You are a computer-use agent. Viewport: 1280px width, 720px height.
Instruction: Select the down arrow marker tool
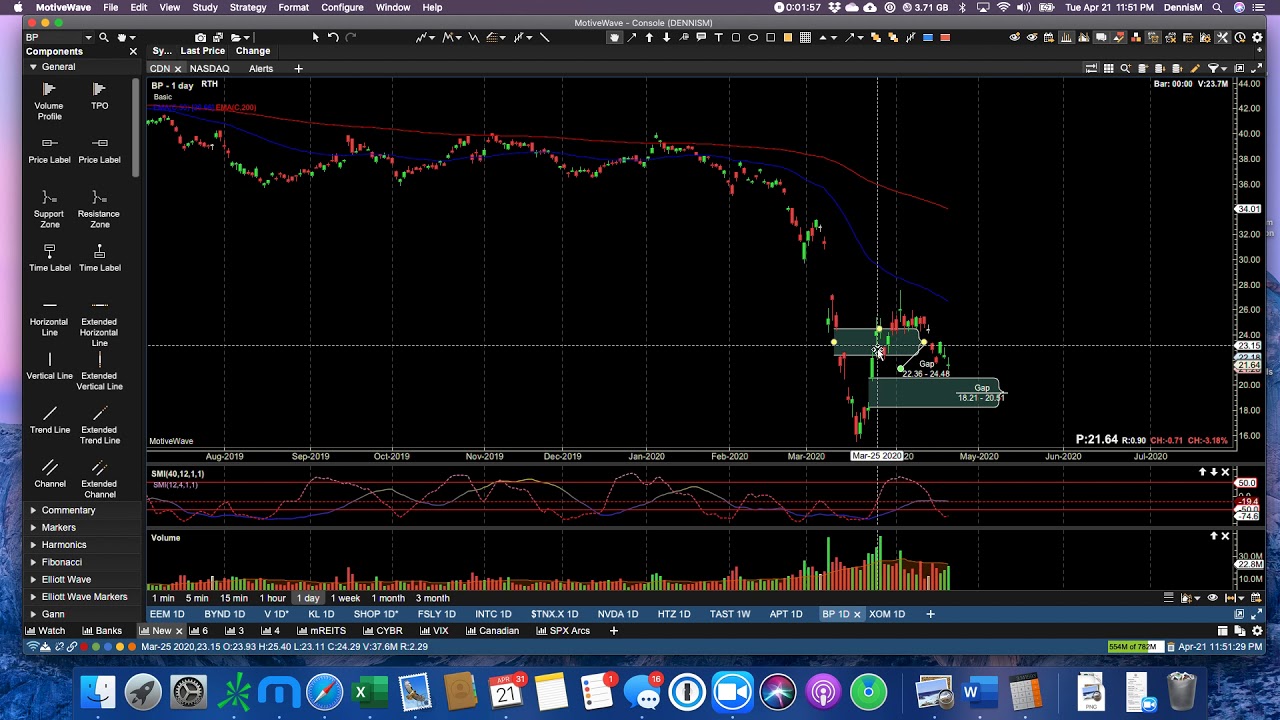(666, 37)
